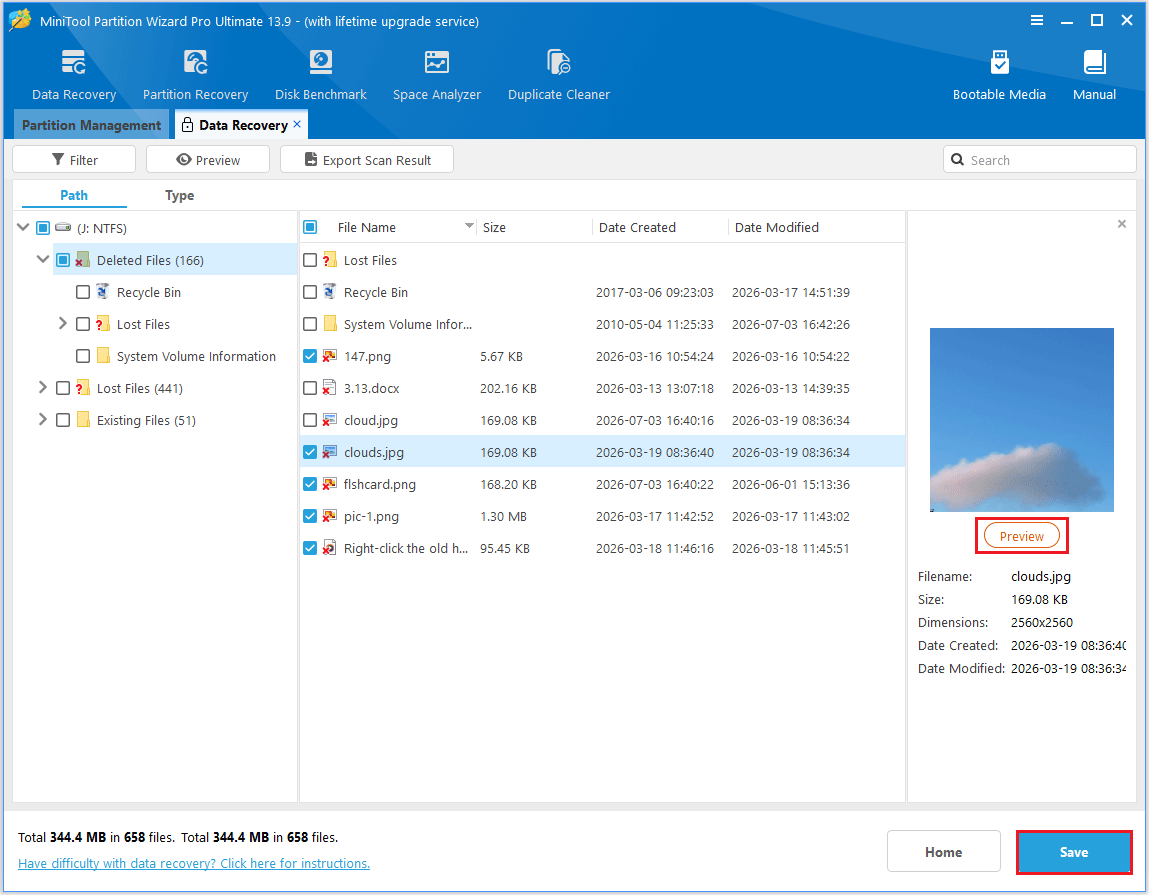
Task: Open the Filter options
Action: [x=74, y=159]
